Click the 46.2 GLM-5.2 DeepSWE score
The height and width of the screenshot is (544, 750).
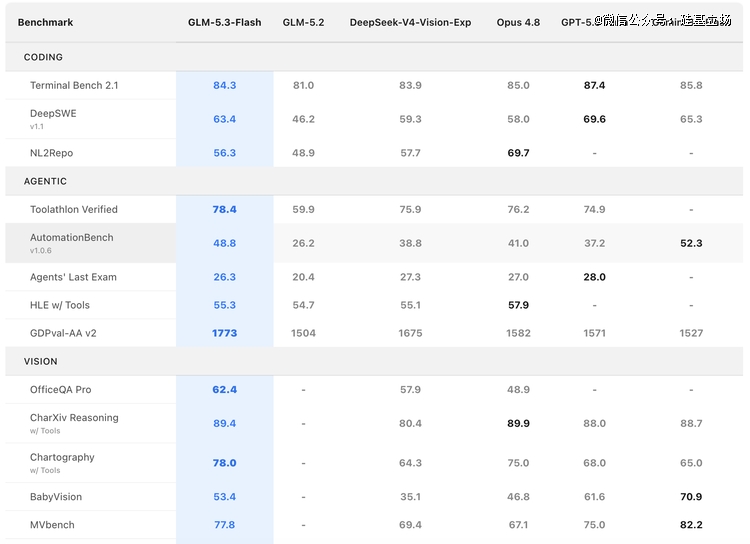(304, 119)
